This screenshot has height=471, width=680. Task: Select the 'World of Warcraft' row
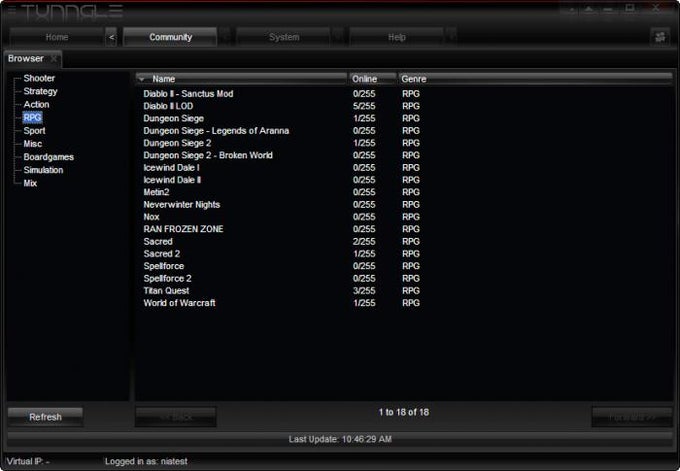tap(404, 303)
